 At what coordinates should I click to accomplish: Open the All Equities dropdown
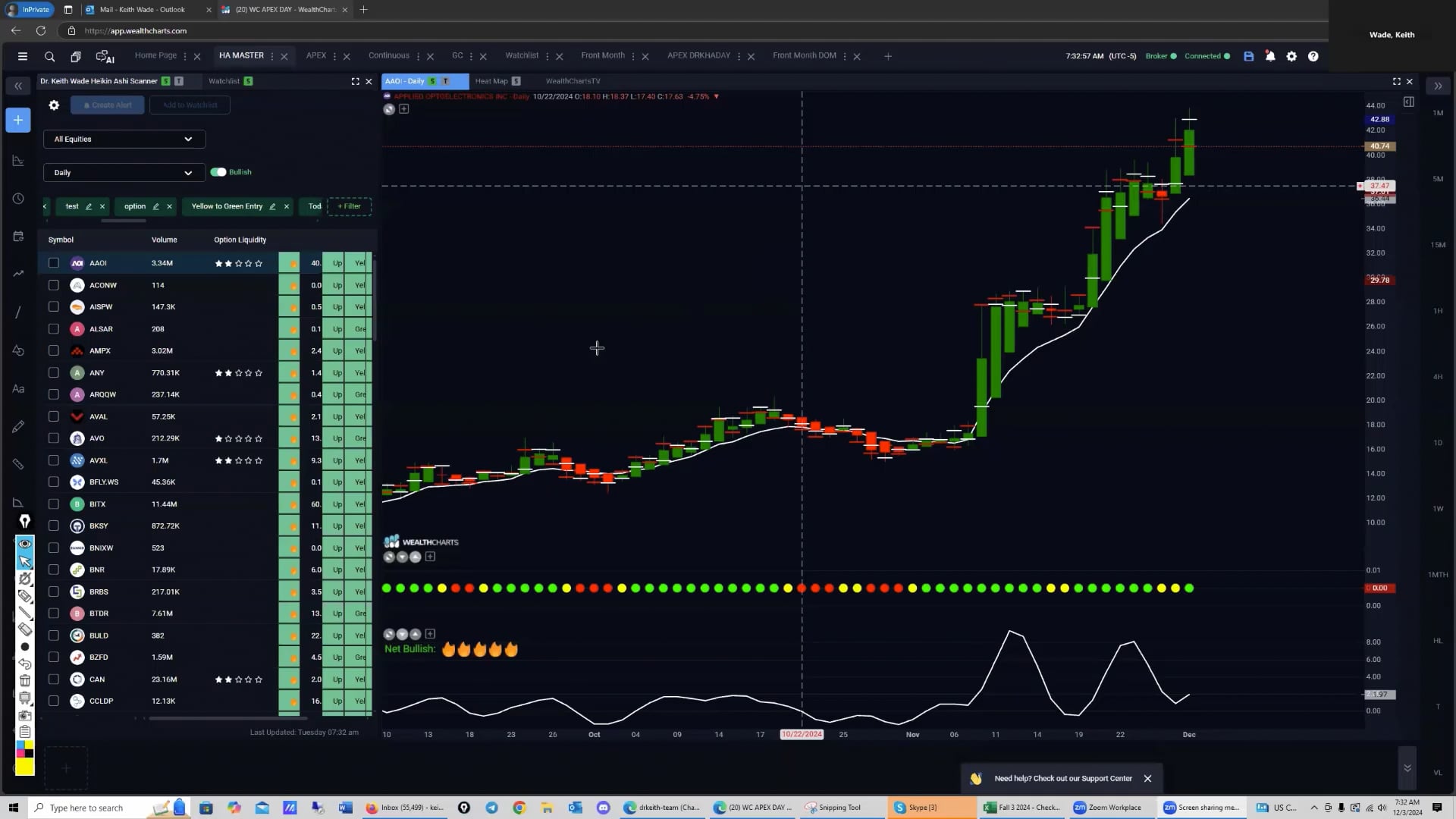point(124,139)
